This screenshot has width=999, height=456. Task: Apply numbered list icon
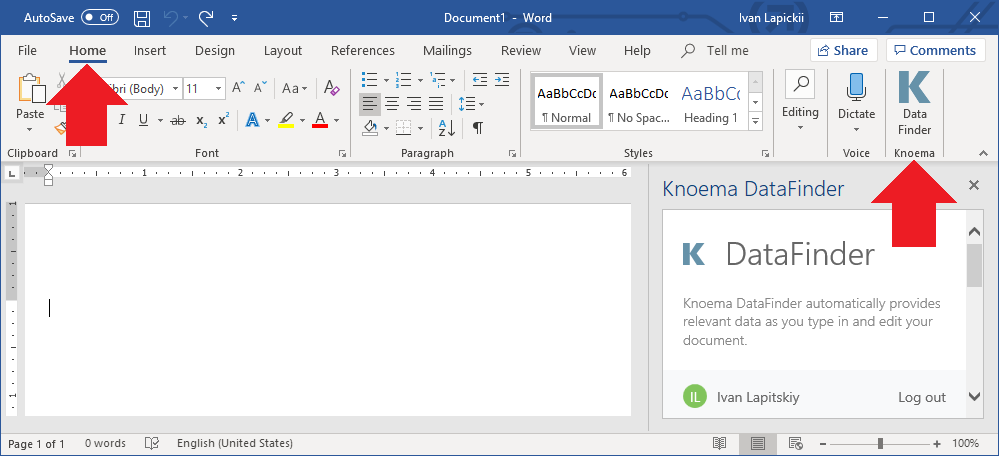pos(403,79)
